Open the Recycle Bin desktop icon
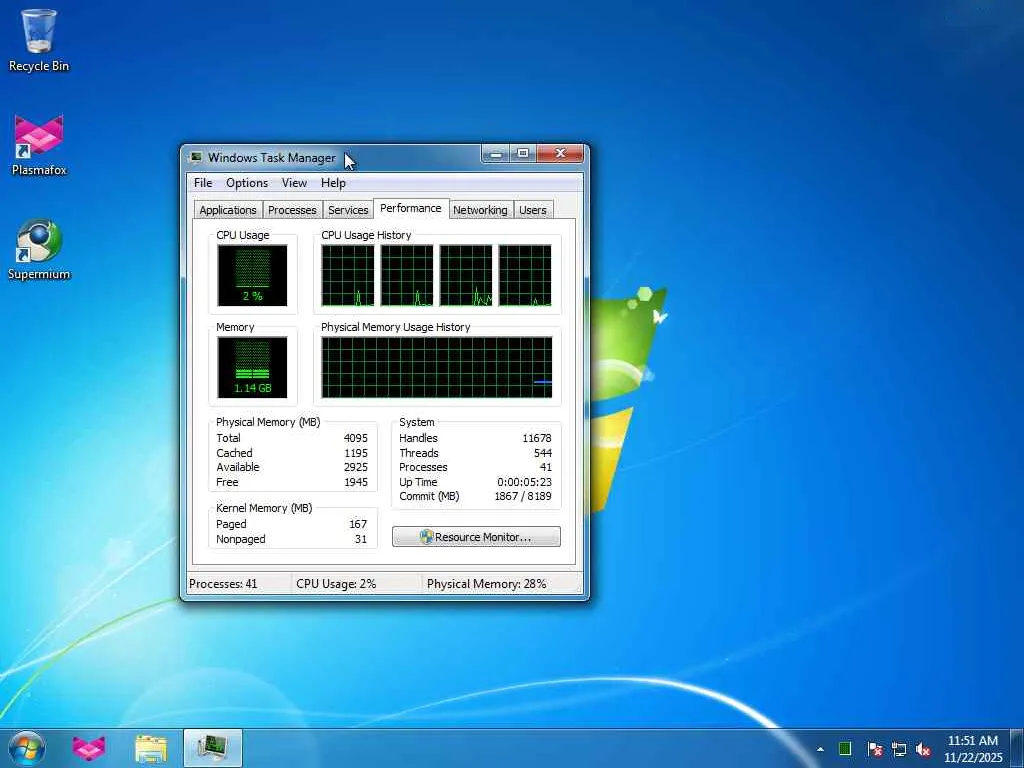 39,40
